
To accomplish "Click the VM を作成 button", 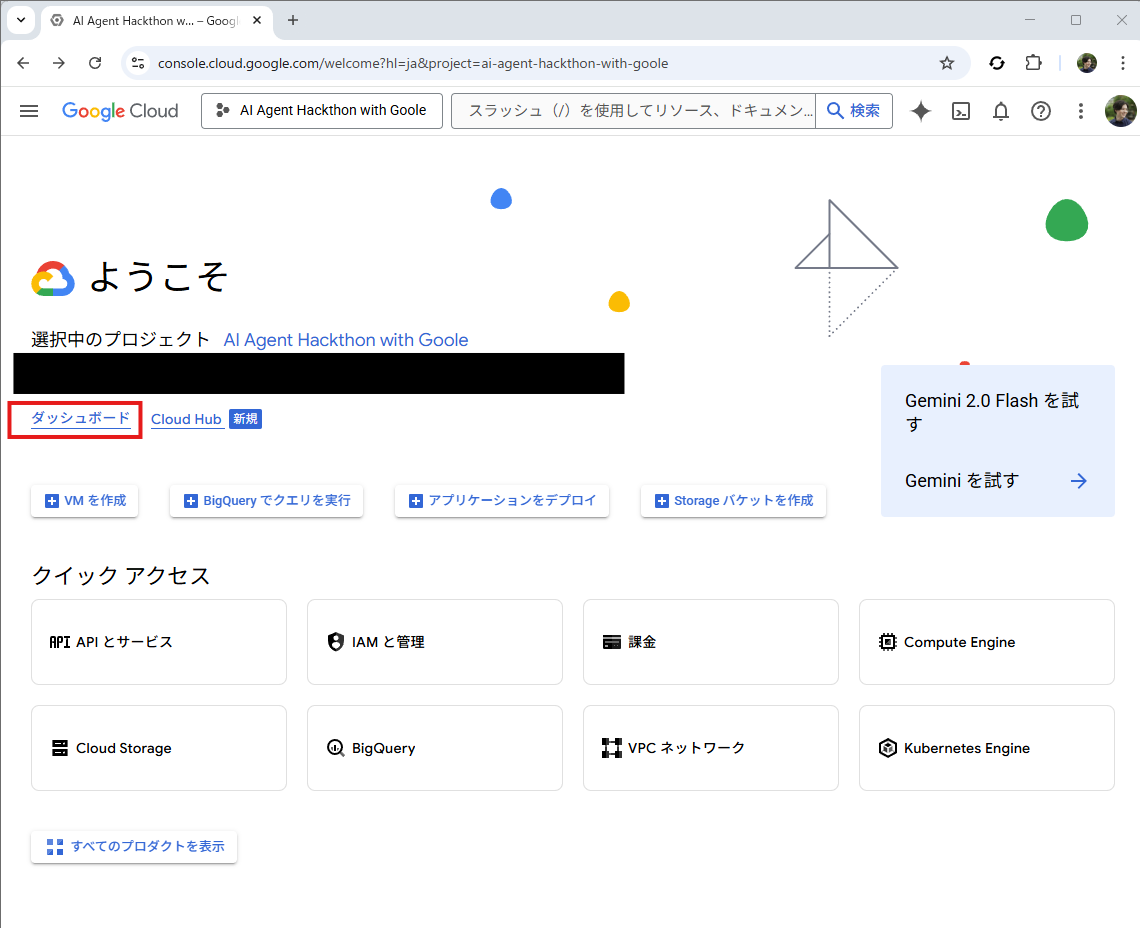I will click(x=84, y=501).
